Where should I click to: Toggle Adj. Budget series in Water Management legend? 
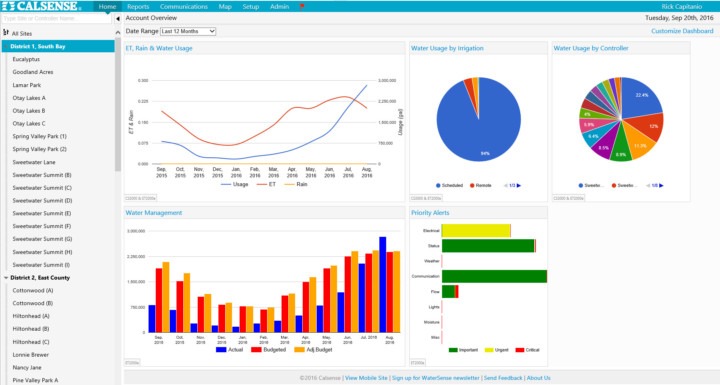313,350
